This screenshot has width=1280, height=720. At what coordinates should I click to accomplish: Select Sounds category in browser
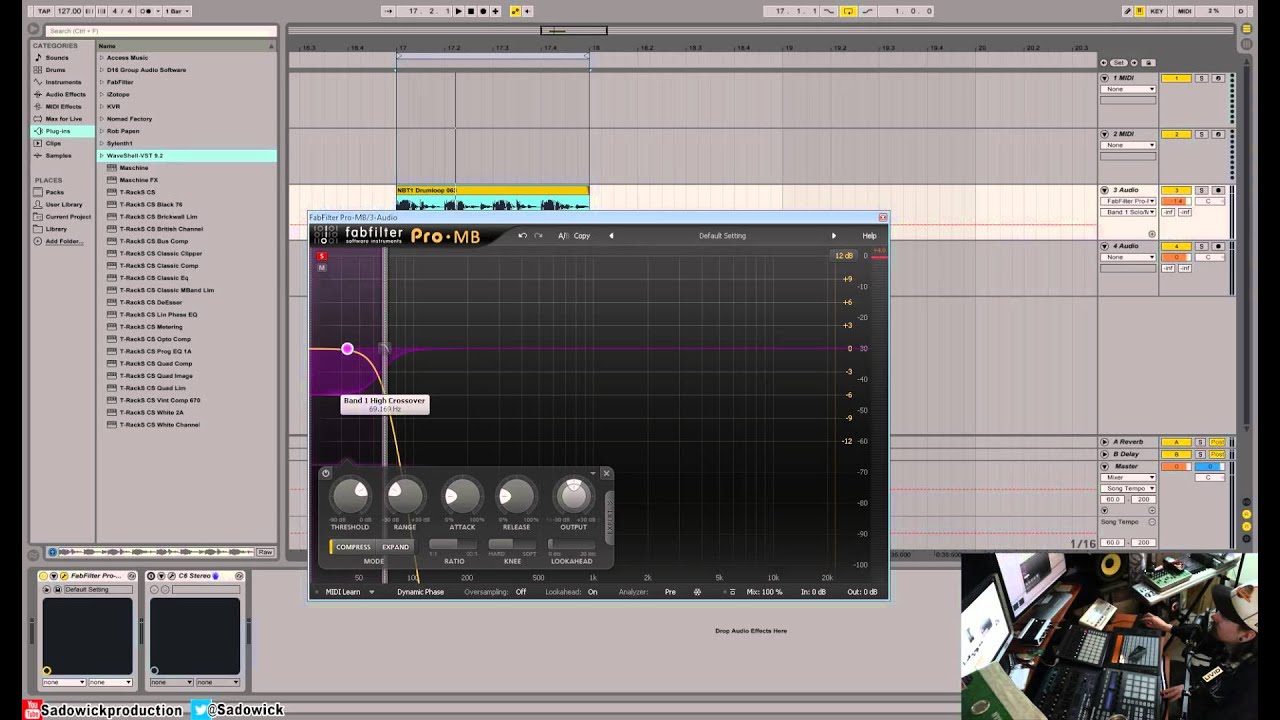click(x=57, y=58)
